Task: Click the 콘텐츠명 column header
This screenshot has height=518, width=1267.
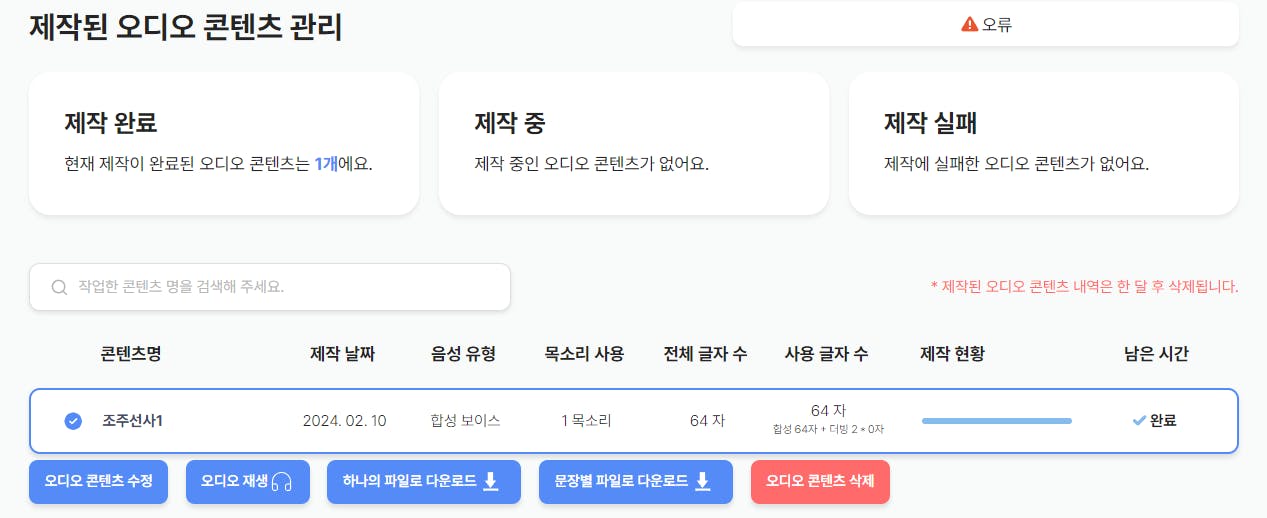Action: pos(131,354)
